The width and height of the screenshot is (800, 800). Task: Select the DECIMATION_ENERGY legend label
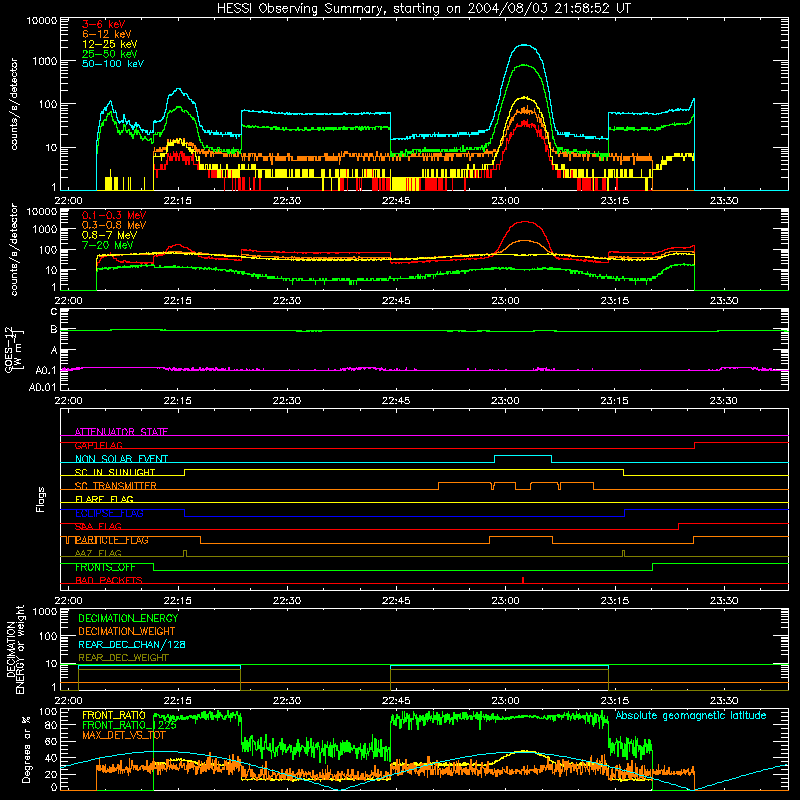click(128, 618)
